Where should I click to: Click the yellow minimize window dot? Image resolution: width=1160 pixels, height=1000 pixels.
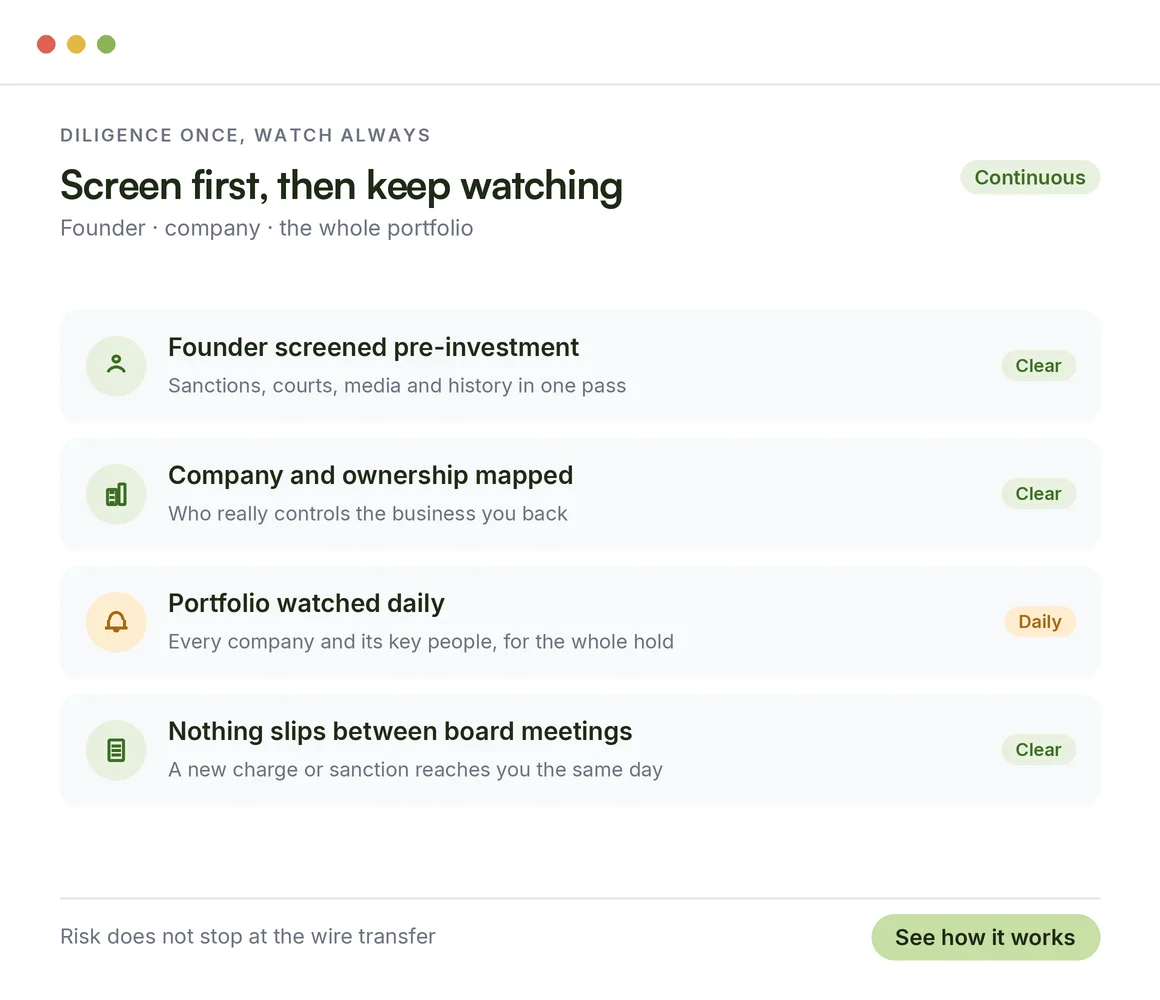[76, 44]
